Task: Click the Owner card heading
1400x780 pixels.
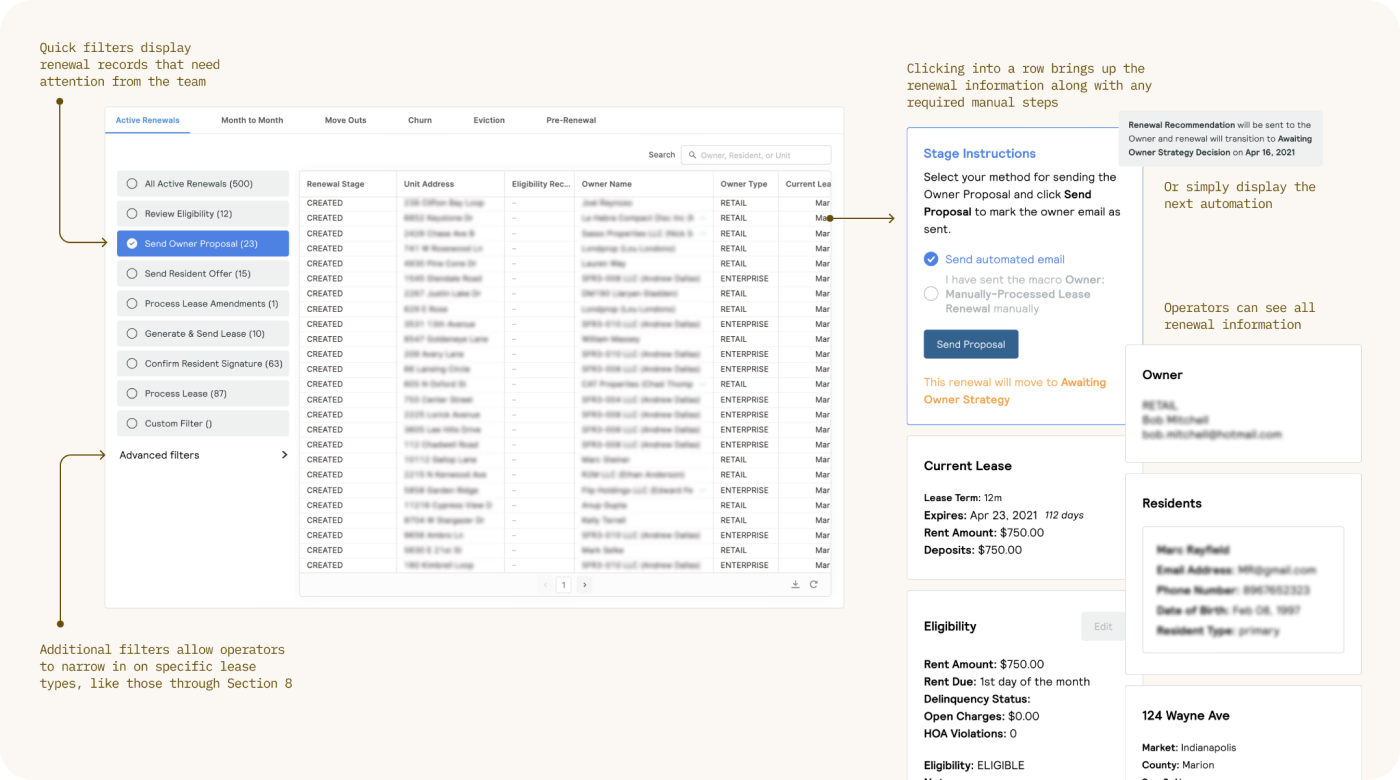Action: (x=1162, y=375)
